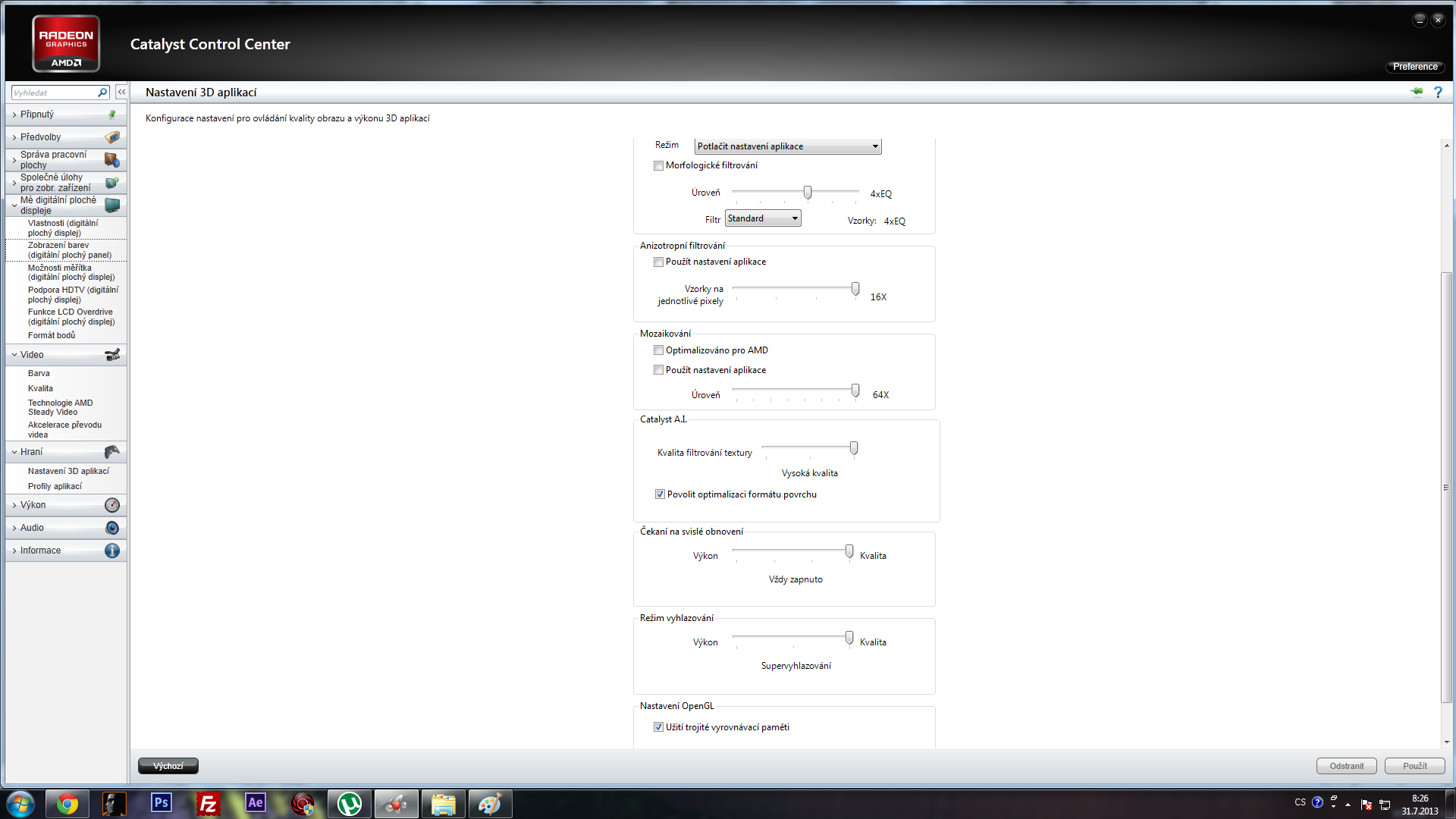
Task: Open uTorrent from taskbar
Action: pyautogui.click(x=350, y=804)
